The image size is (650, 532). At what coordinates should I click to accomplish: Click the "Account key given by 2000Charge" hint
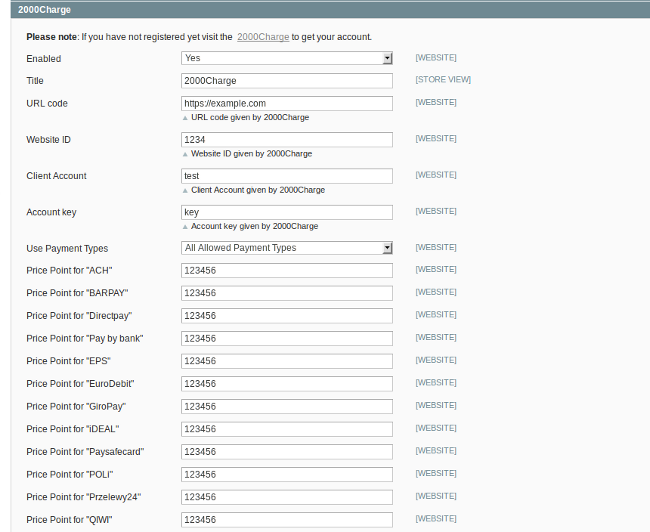(x=255, y=226)
